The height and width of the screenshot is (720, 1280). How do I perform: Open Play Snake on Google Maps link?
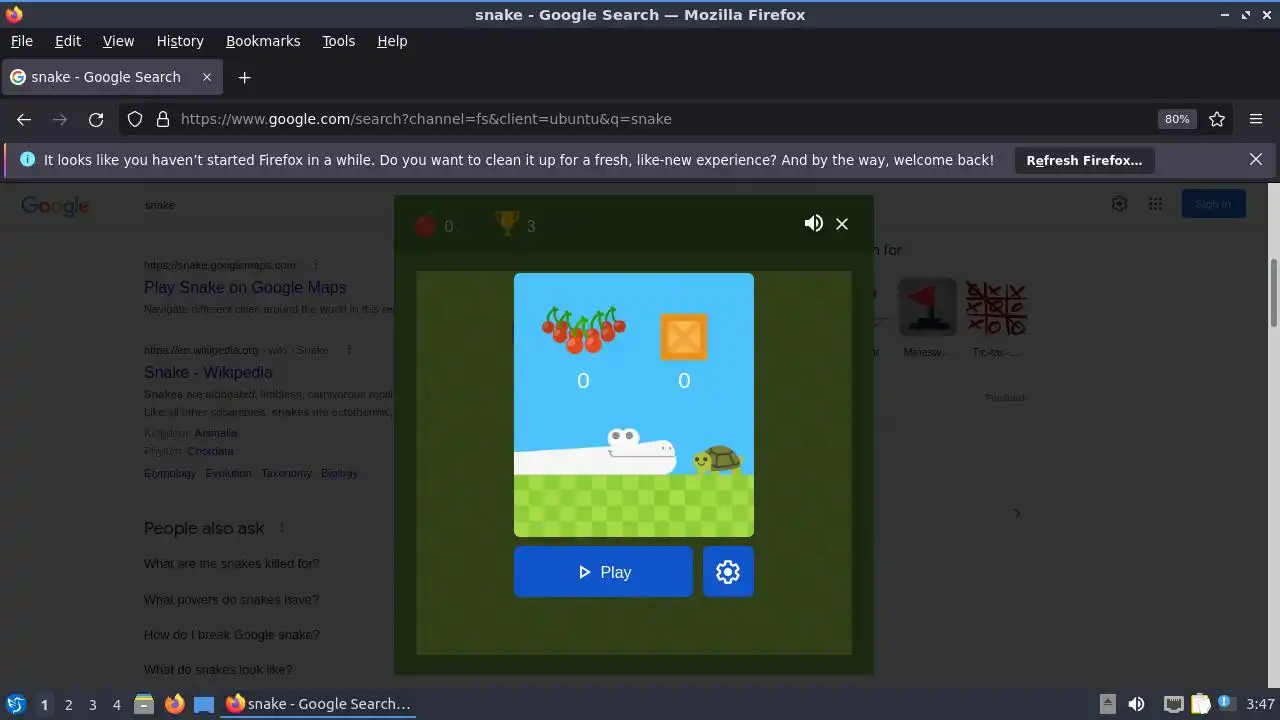pyautogui.click(x=245, y=287)
